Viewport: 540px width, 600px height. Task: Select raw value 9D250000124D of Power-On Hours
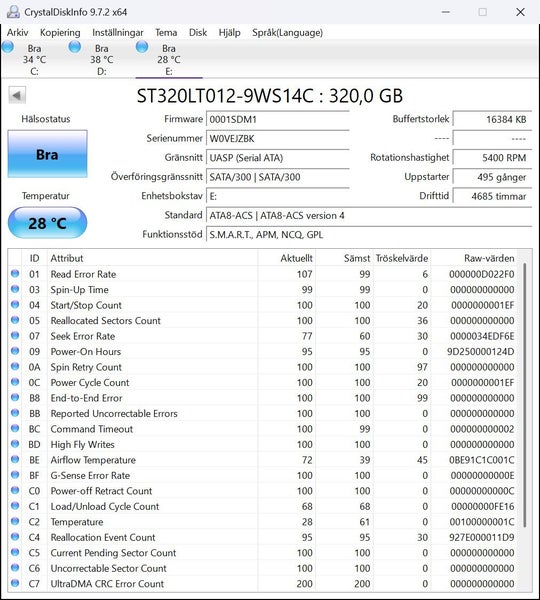481,352
